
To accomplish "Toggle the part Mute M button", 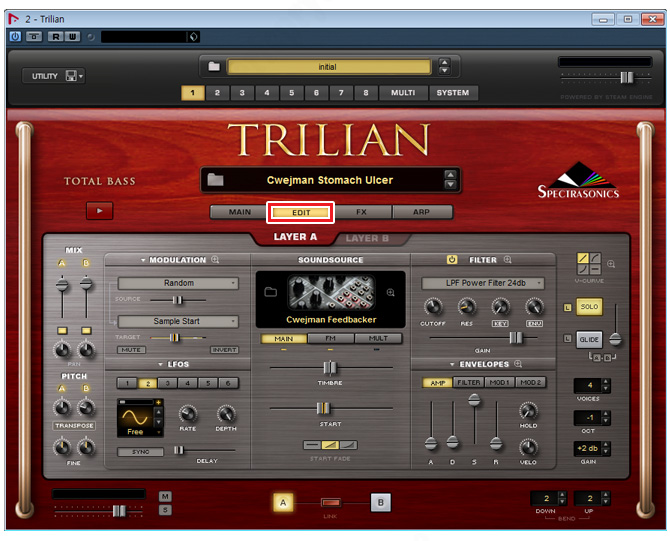I will (165, 496).
